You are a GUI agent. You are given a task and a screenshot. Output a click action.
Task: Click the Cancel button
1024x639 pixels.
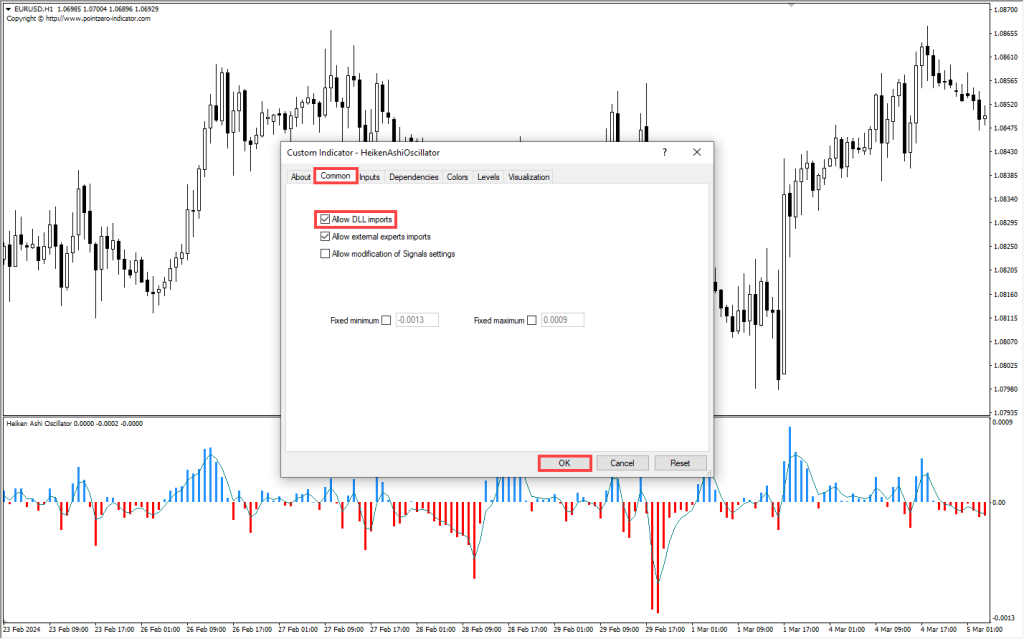click(x=622, y=463)
